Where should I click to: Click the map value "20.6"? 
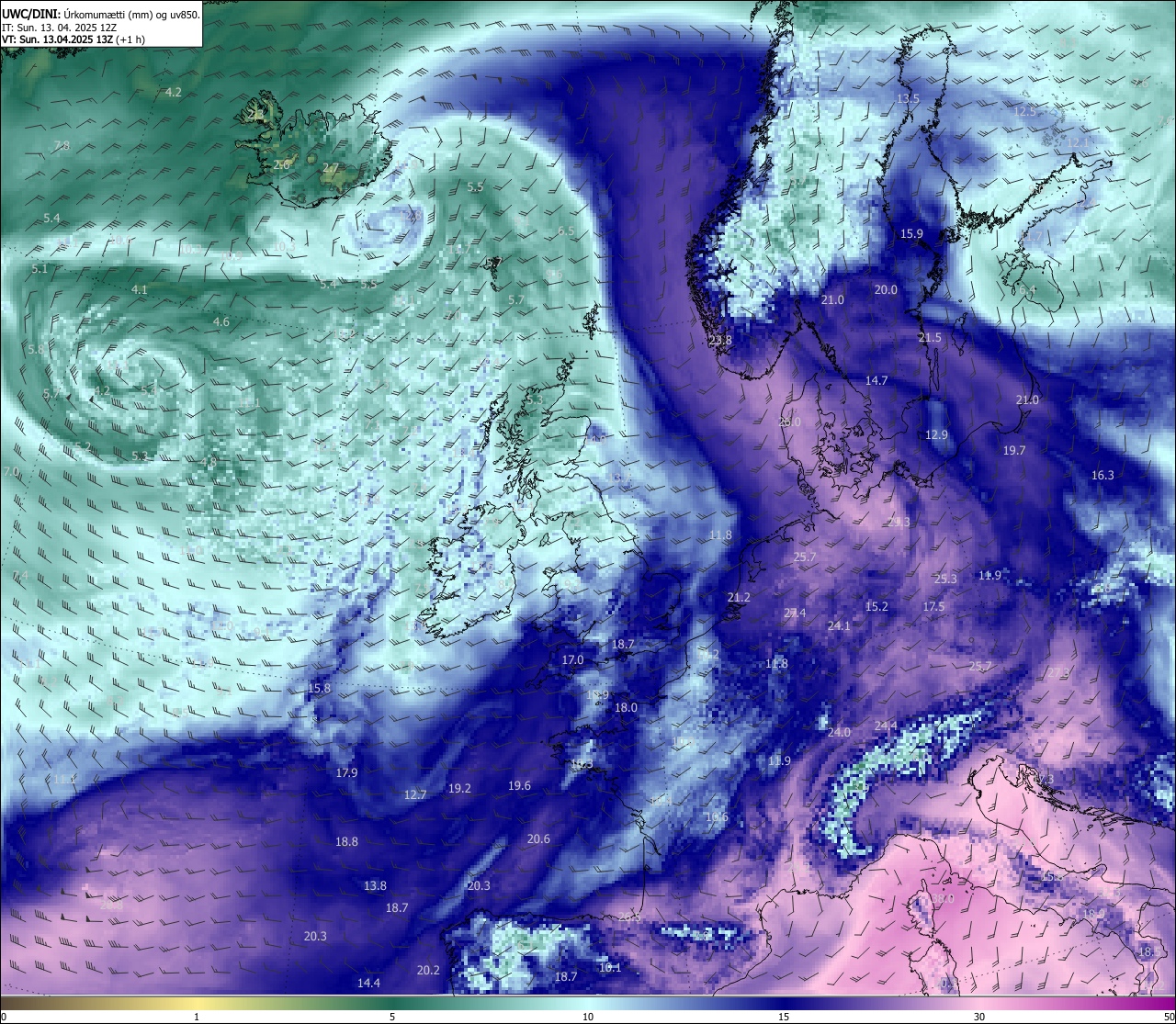pyautogui.click(x=538, y=838)
